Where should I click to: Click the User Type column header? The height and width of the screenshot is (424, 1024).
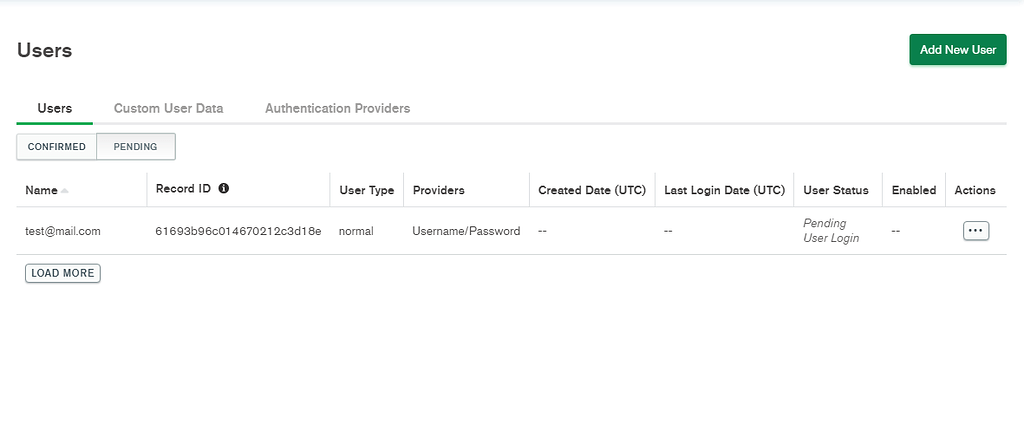click(x=367, y=190)
